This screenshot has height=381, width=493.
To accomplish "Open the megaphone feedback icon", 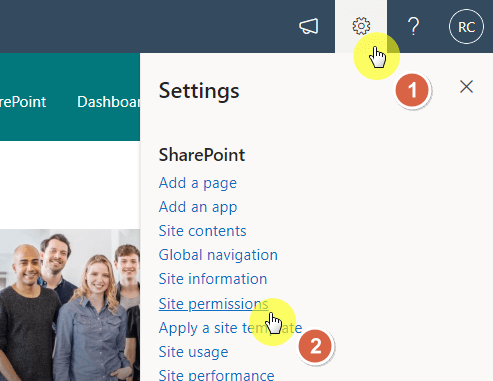I will (x=309, y=26).
